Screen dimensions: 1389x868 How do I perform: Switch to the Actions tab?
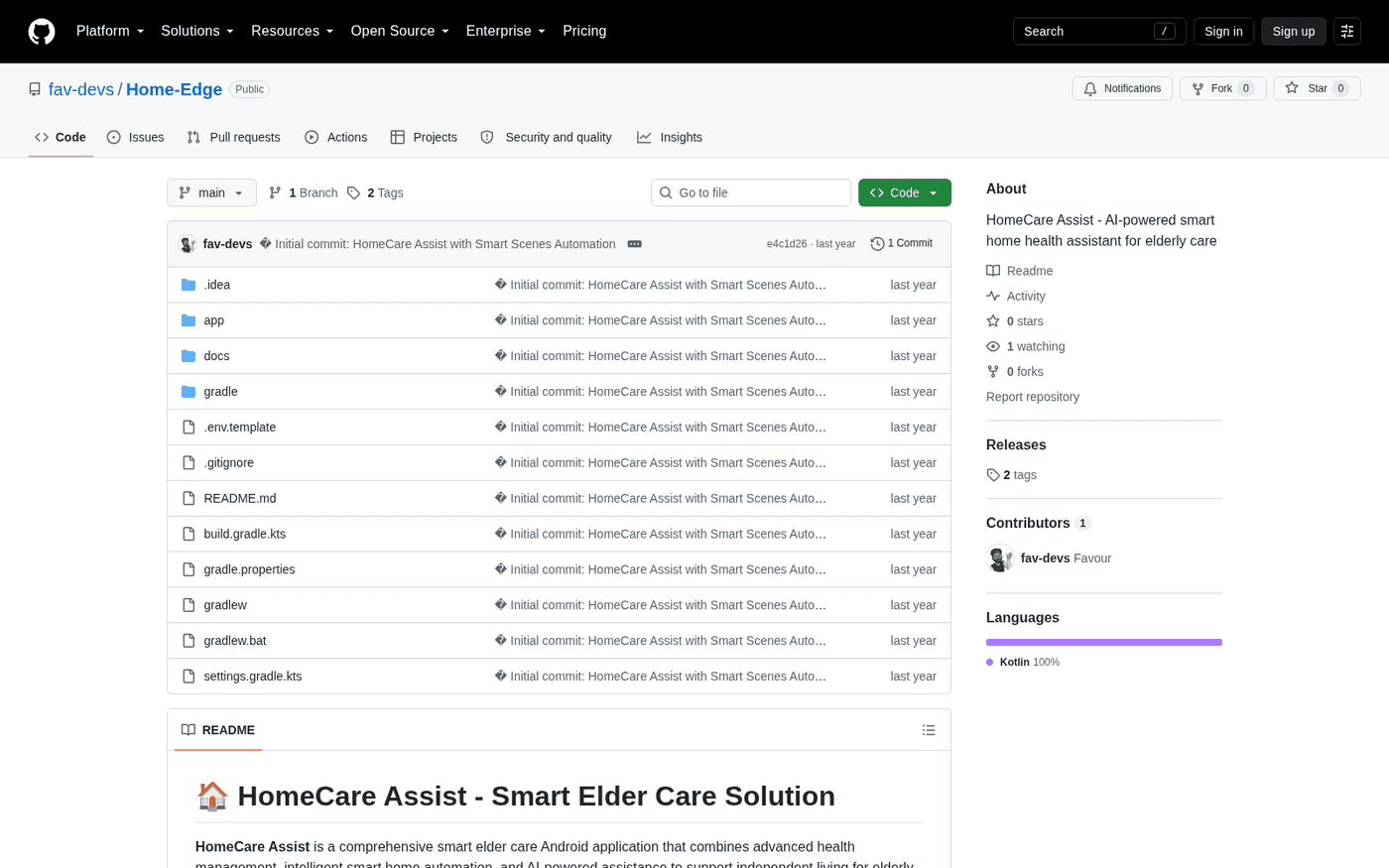tap(336, 137)
